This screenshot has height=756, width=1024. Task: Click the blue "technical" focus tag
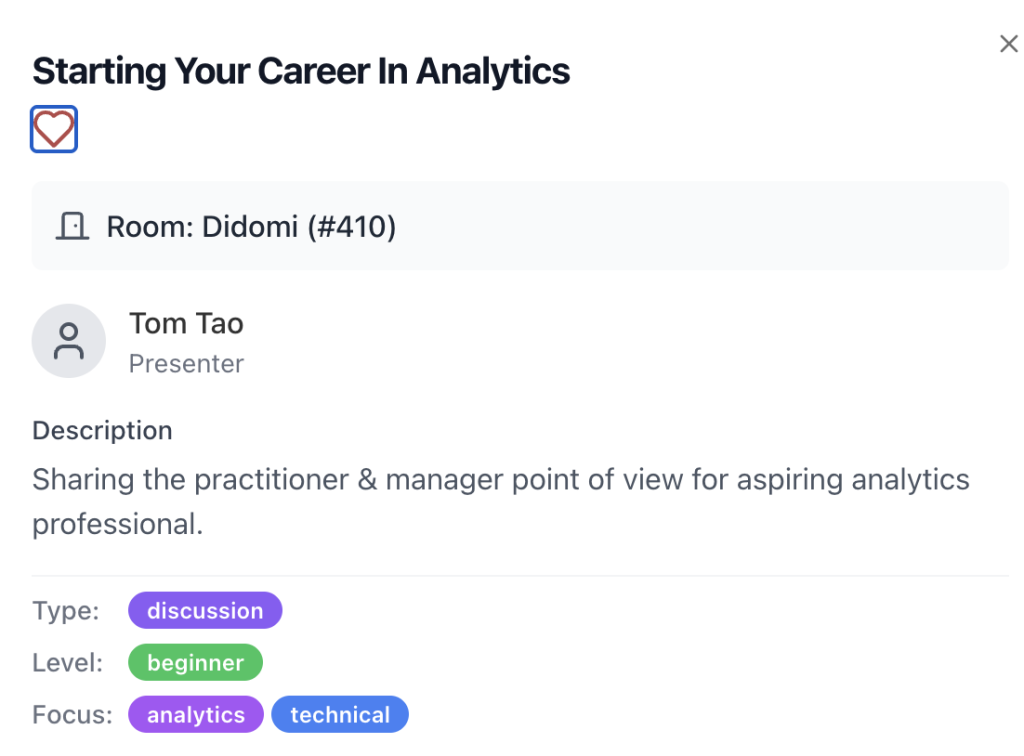pyautogui.click(x=340, y=715)
